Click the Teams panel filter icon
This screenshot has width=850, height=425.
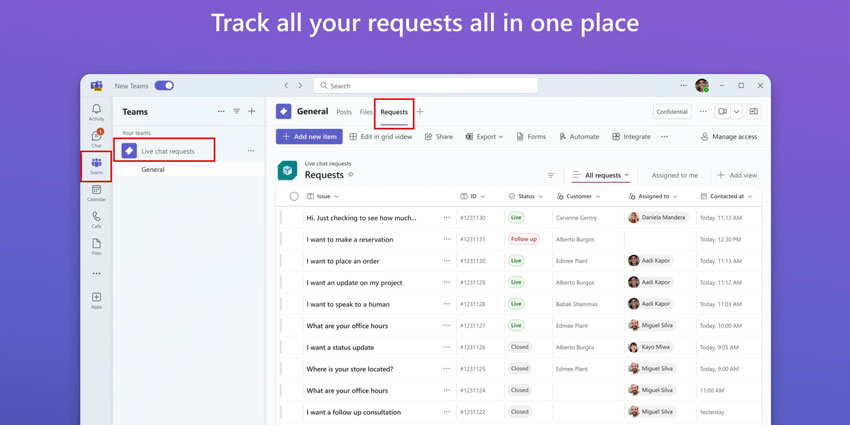tap(236, 111)
